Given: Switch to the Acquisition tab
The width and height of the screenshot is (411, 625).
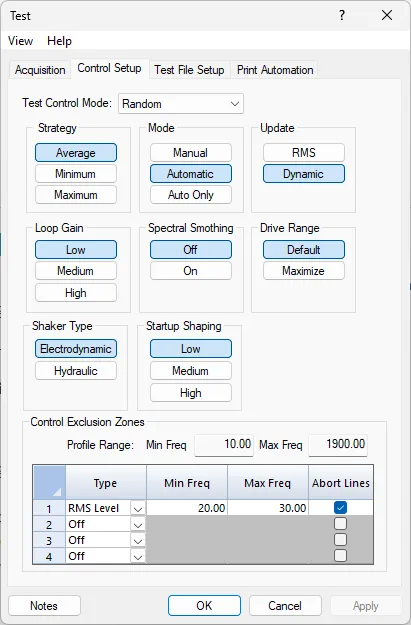Looking at the screenshot, I should pyautogui.click(x=40, y=70).
